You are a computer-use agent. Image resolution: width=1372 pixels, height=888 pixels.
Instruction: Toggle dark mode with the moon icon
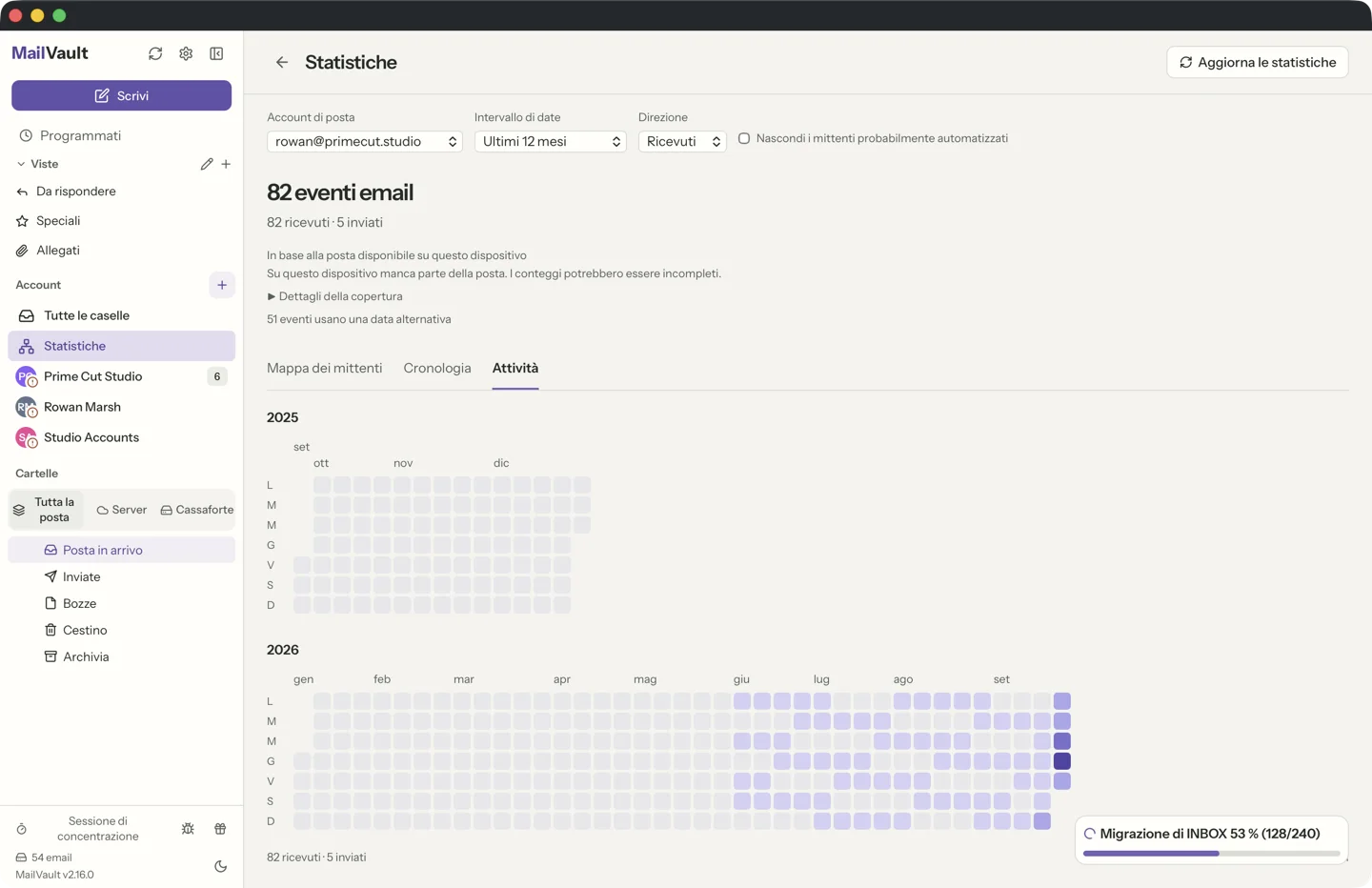[220, 866]
